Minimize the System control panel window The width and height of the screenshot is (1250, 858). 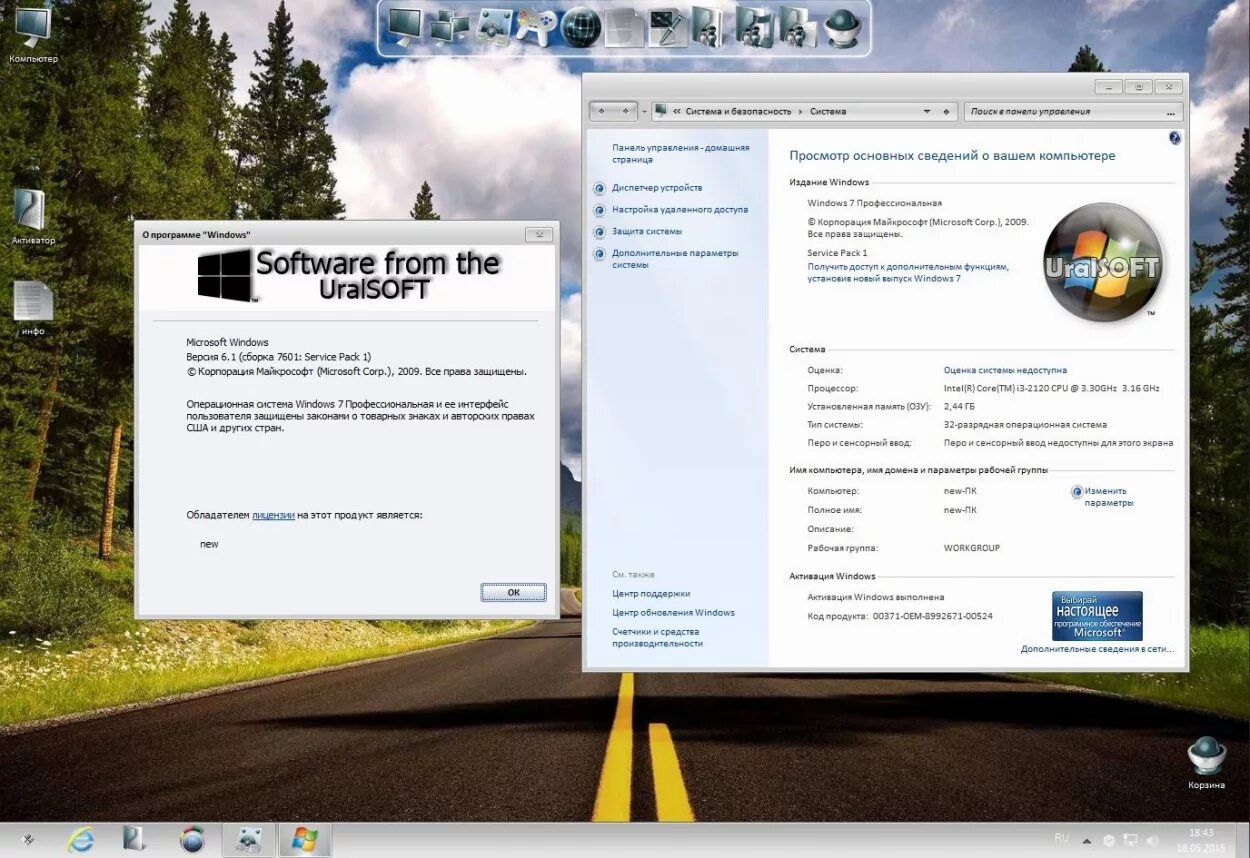[1108, 88]
